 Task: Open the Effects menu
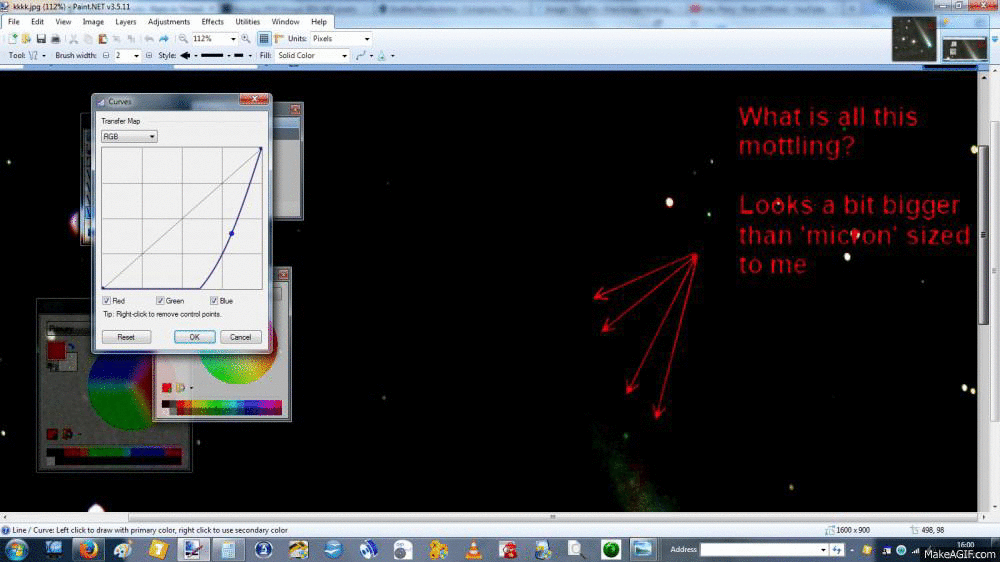(212, 21)
